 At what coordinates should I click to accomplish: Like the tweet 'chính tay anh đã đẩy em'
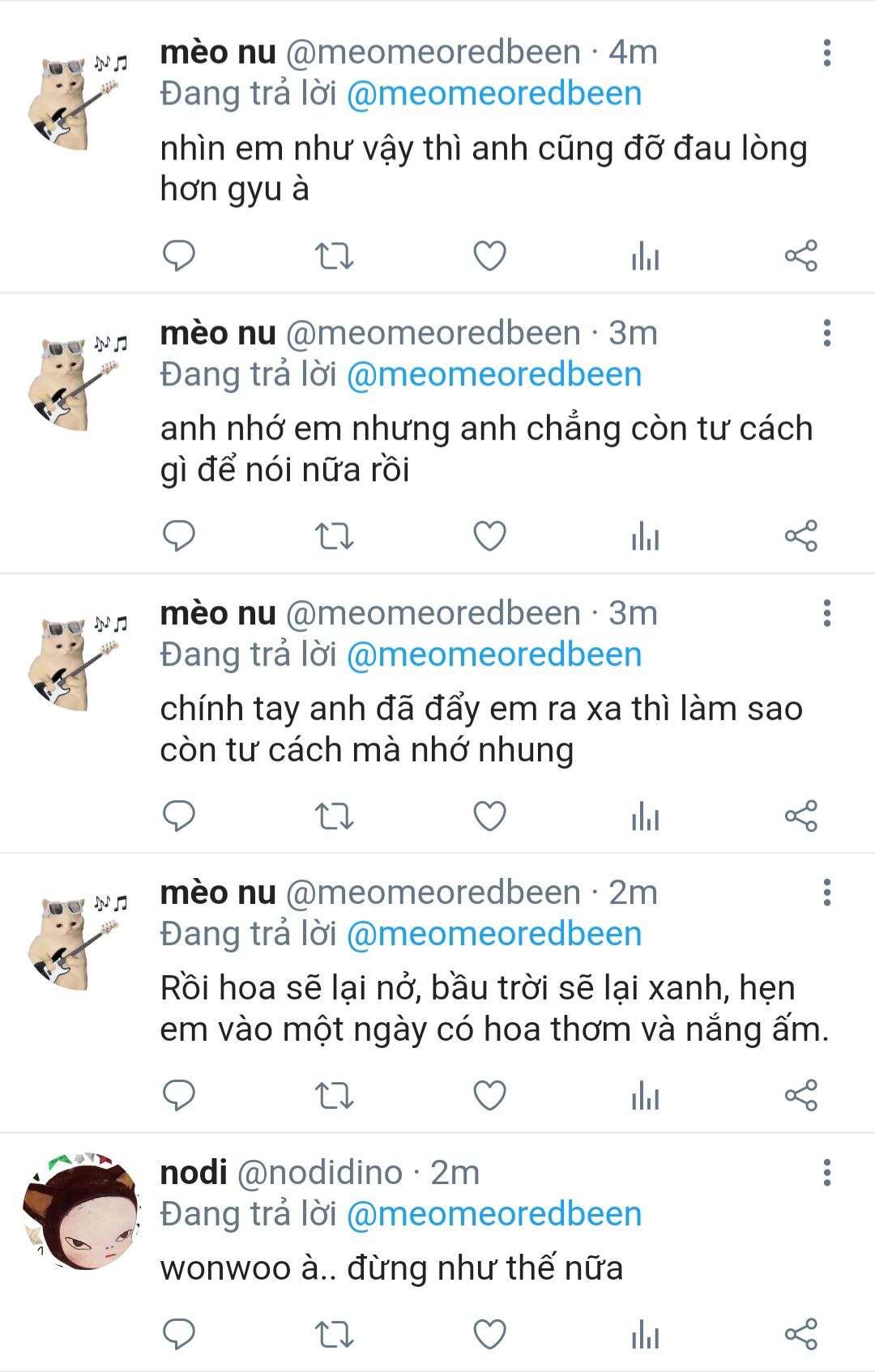point(489,816)
